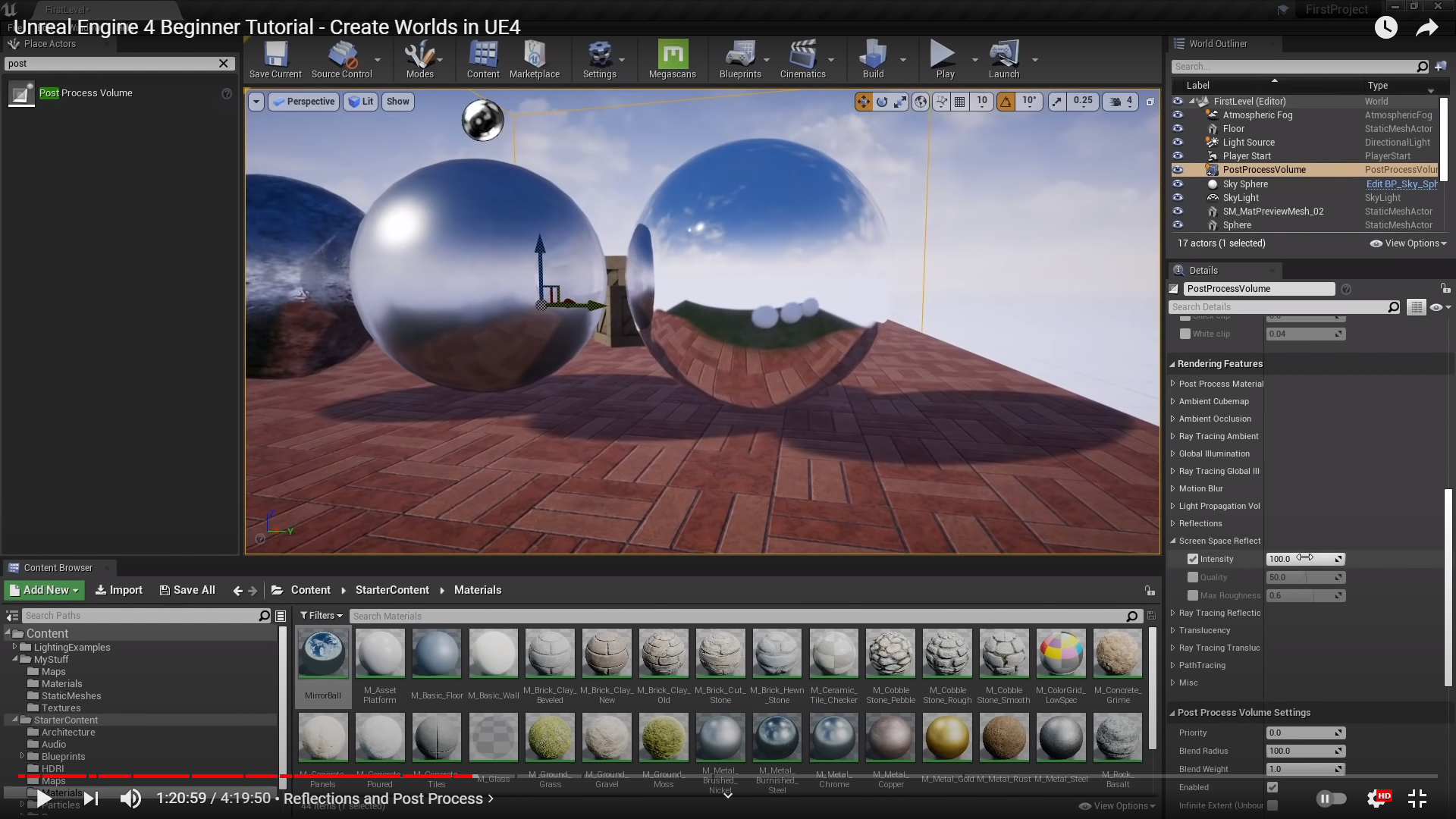This screenshot has height=819, width=1456.
Task: Select the M_Metal_Gold material thumbnail
Action: click(947, 737)
